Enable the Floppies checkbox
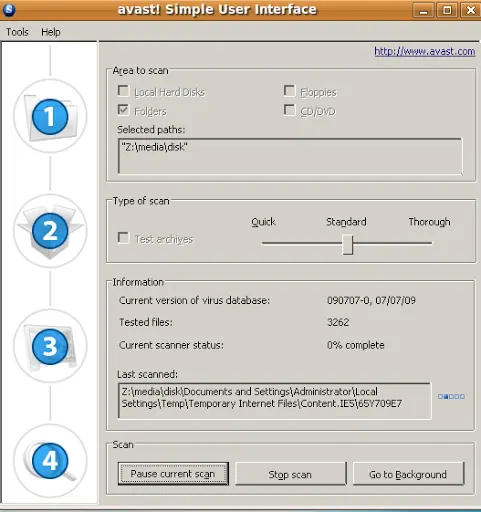 [x=289, y=91]
